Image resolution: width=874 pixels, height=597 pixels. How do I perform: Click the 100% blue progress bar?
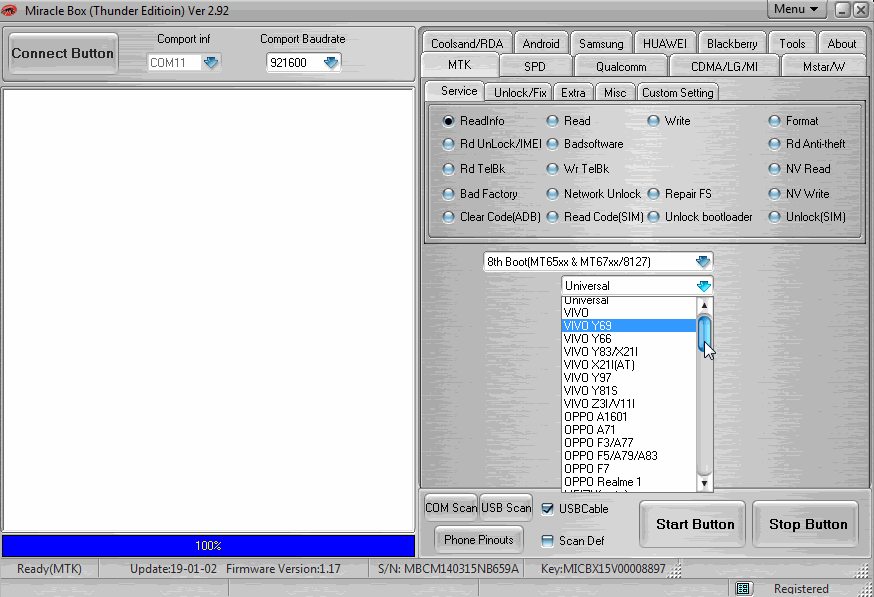click(208, 546)
